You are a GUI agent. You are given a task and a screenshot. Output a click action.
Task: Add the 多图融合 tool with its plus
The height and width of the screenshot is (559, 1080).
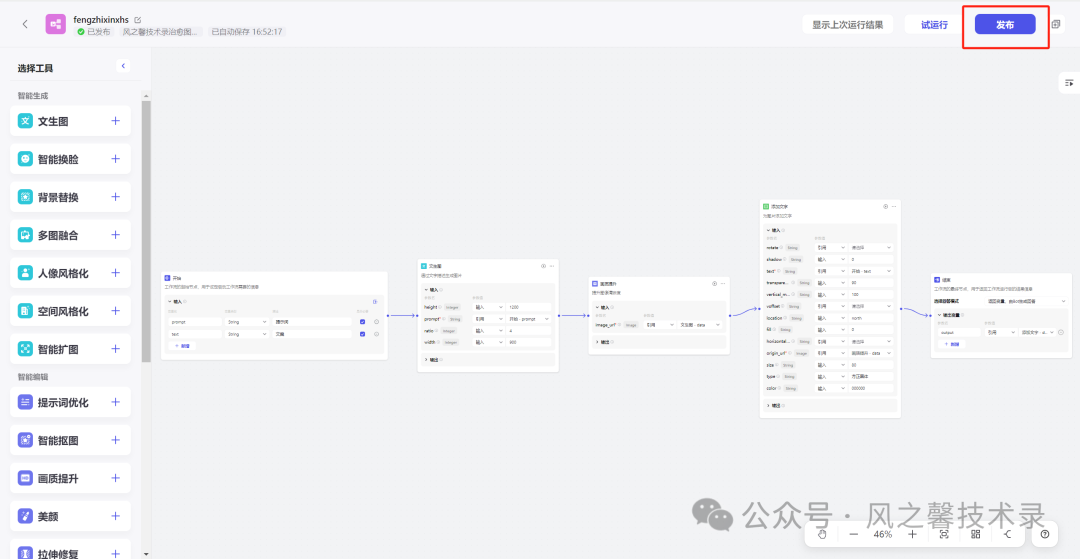pos(115,235)
